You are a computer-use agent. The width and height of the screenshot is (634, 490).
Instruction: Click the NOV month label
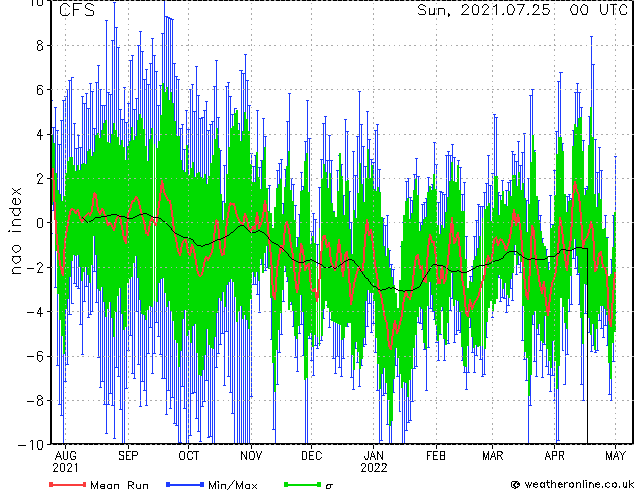[x=251, y=456]
